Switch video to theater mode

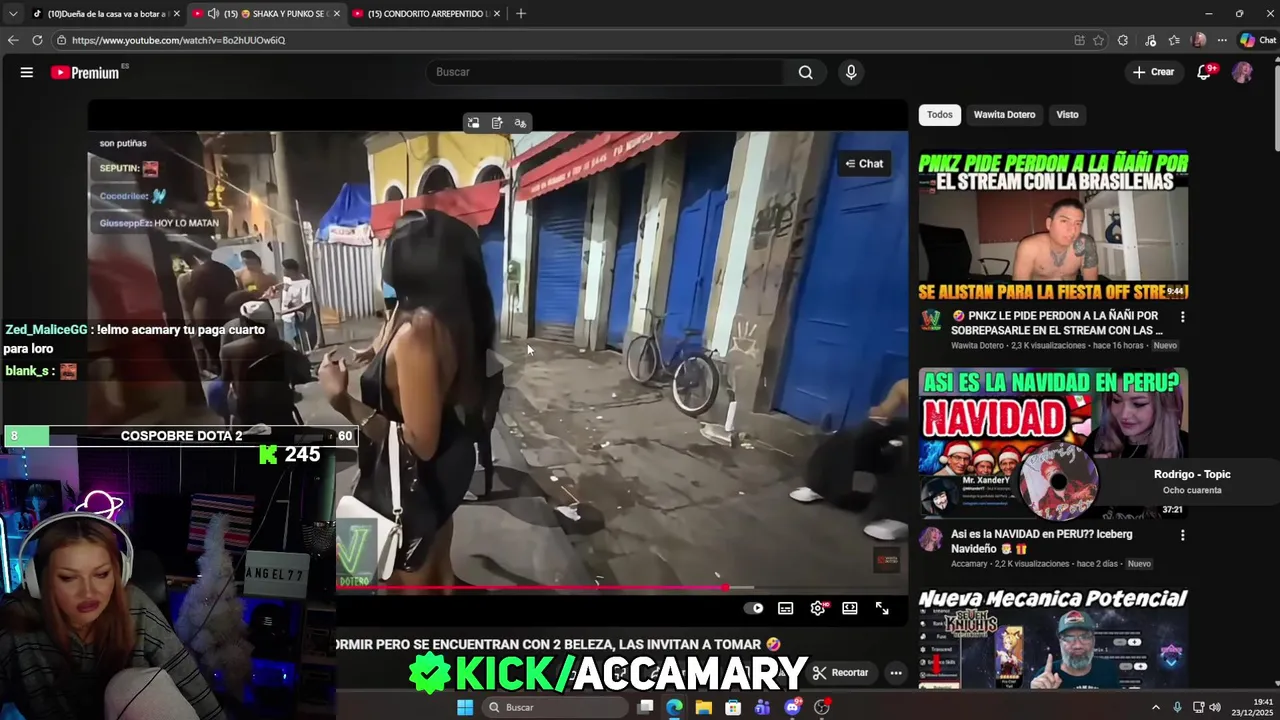tap(850, 608)
